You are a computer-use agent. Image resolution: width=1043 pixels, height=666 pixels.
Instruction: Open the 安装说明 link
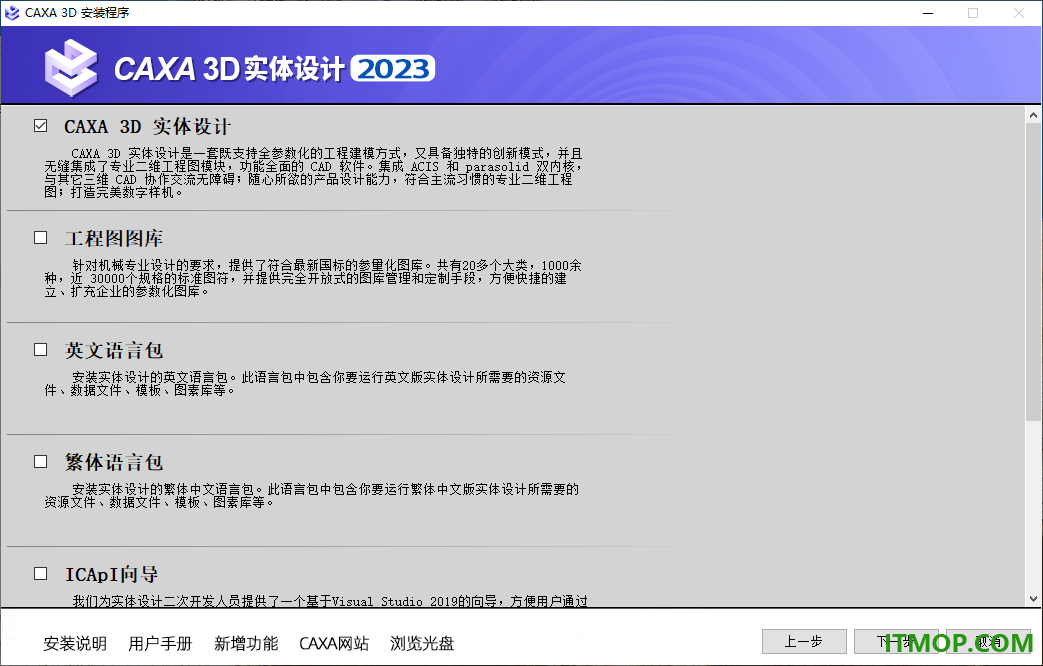(75, 643)
